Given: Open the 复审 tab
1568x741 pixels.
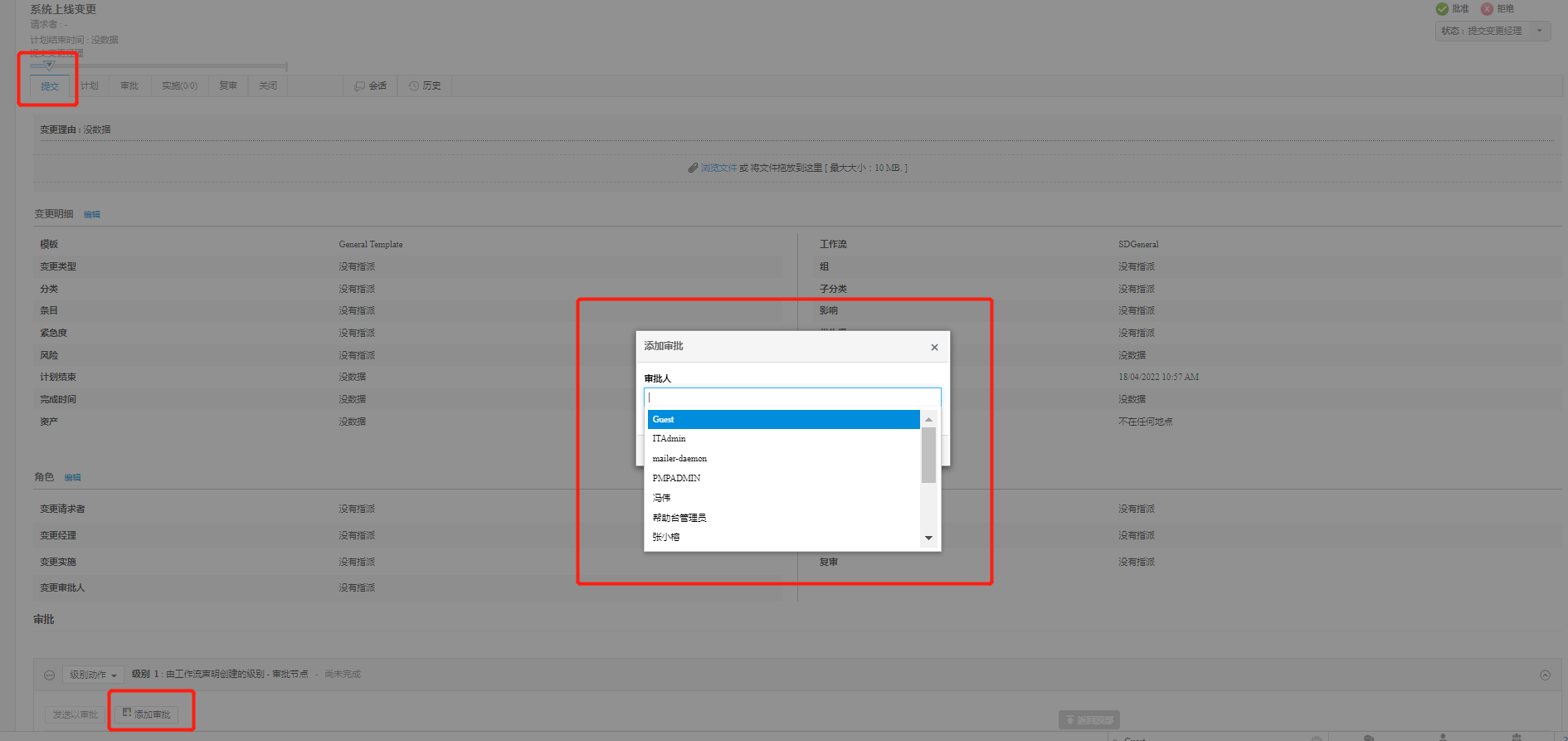Looking at the screenshot, I should pyautogui.click(x=228, y=86).
